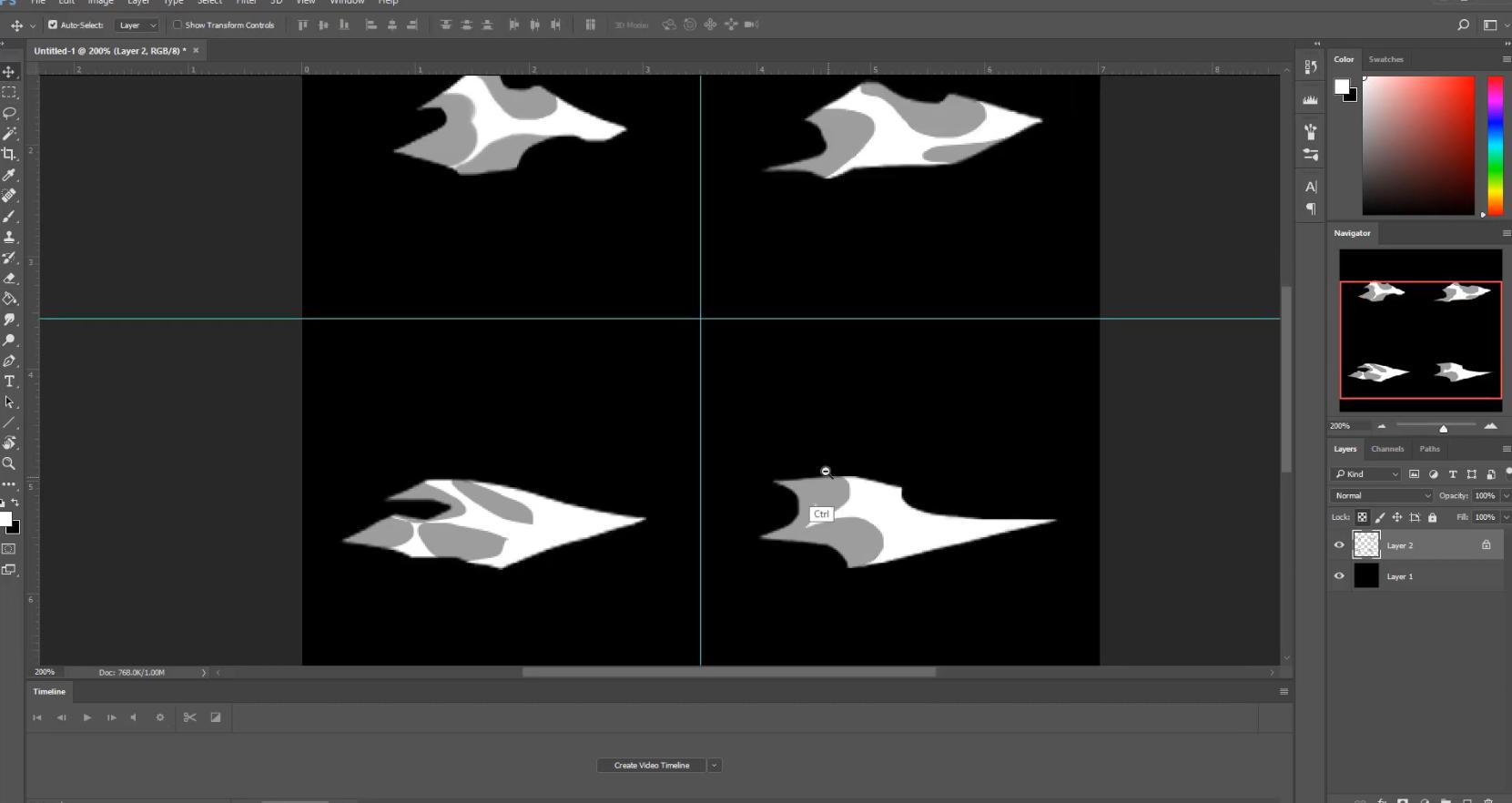This screenshot has width=1512, height=803.
Task: Select the Clone Stamp tool
Action: 9,237
